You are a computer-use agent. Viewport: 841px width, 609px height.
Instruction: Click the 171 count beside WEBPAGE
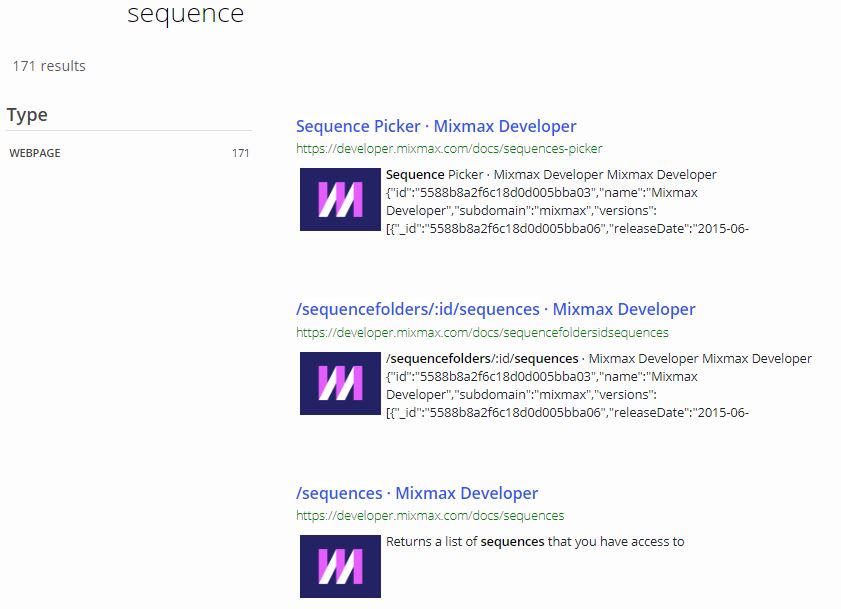tap(244, 153)
